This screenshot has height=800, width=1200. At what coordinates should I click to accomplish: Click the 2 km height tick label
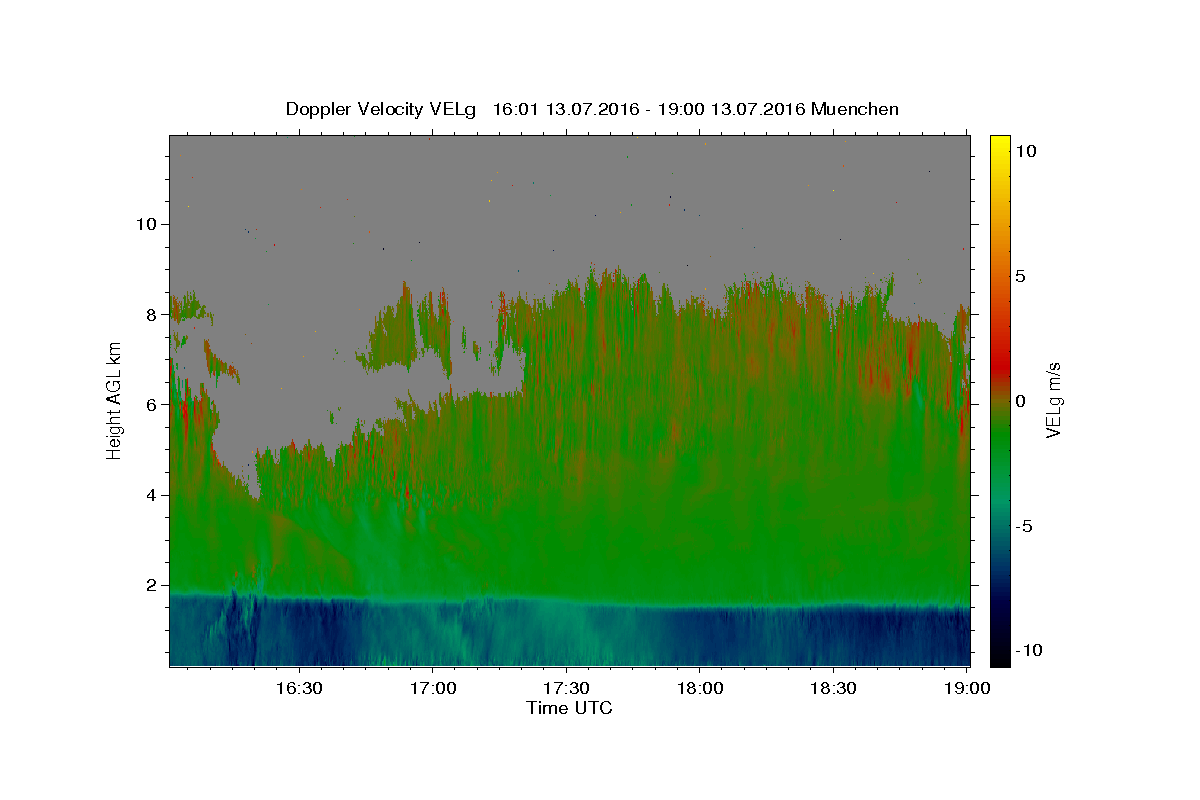[152, 585]
